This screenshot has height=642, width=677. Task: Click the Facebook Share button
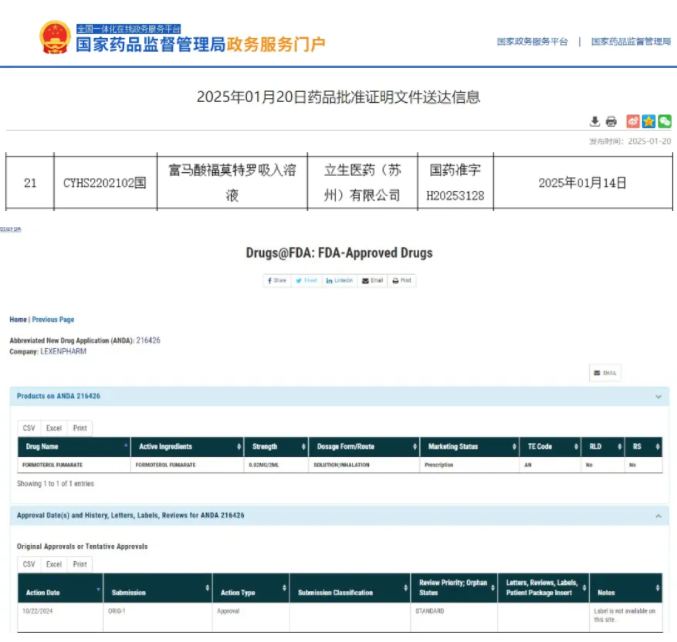point(277,281)
